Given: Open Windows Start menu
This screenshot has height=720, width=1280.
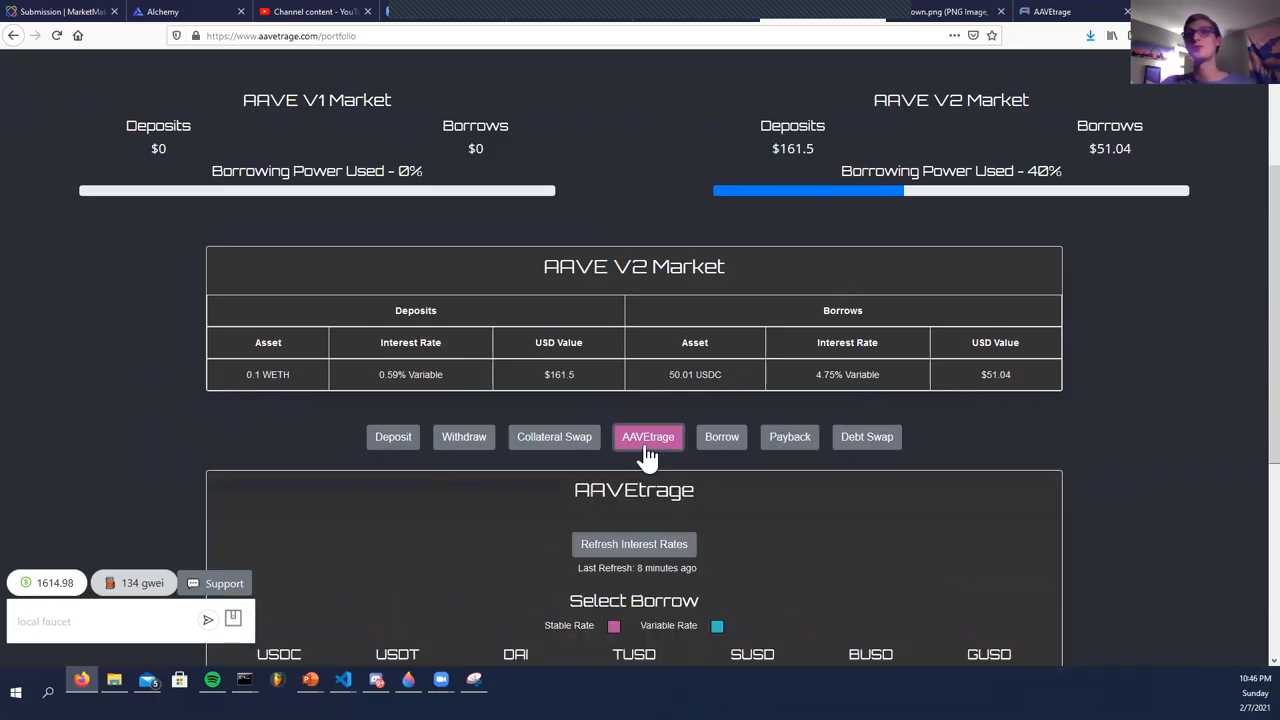Looking at the screenshot, I should click(16, 692).
